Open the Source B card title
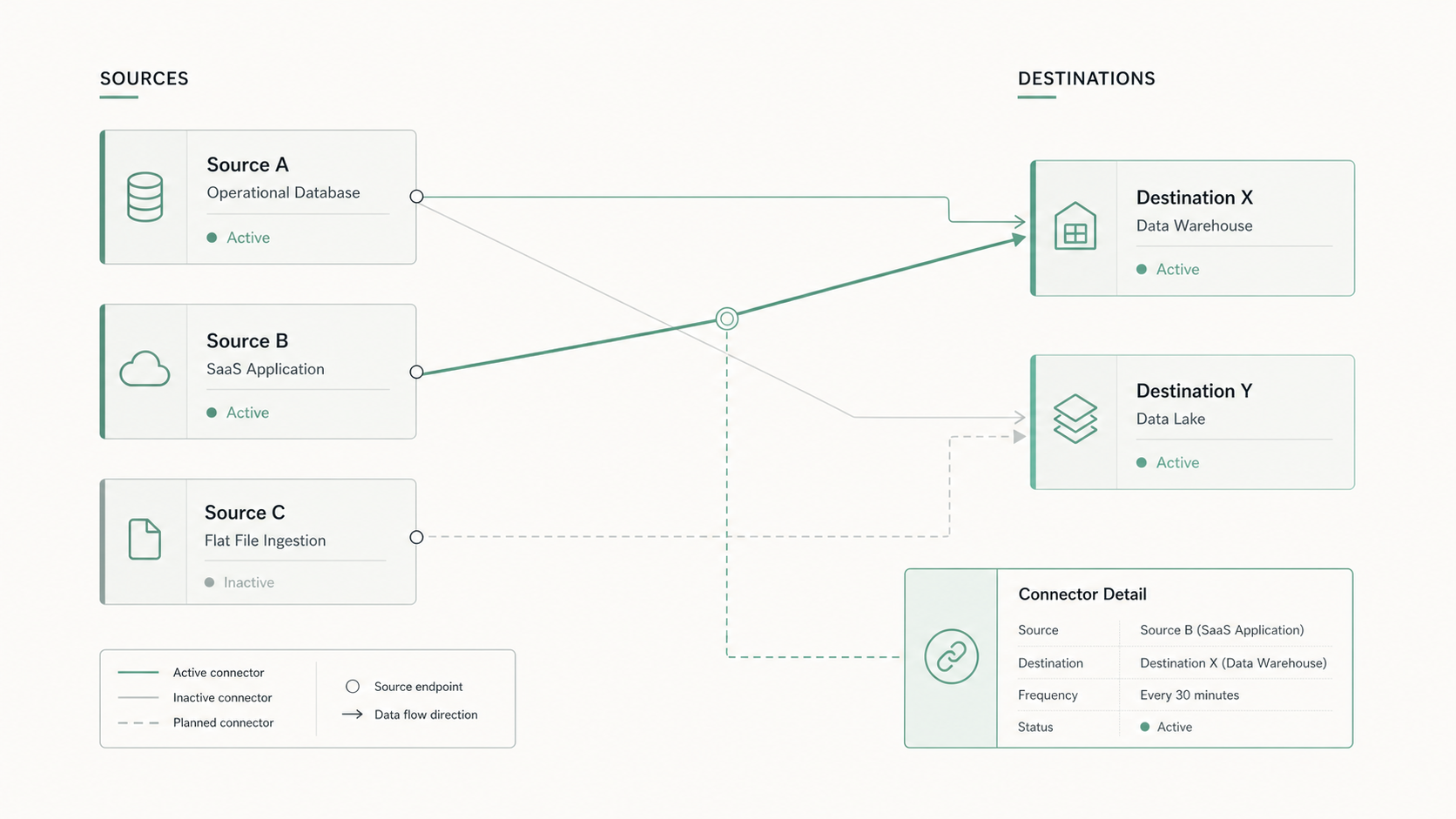 pyautogui.click(x=247, y=340)
